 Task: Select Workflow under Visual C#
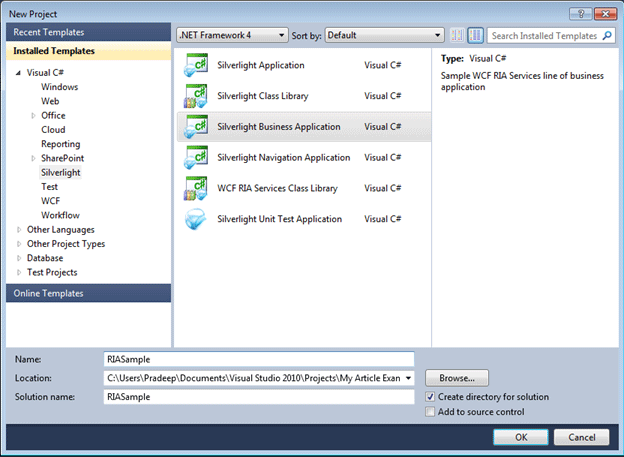point(60,215)
